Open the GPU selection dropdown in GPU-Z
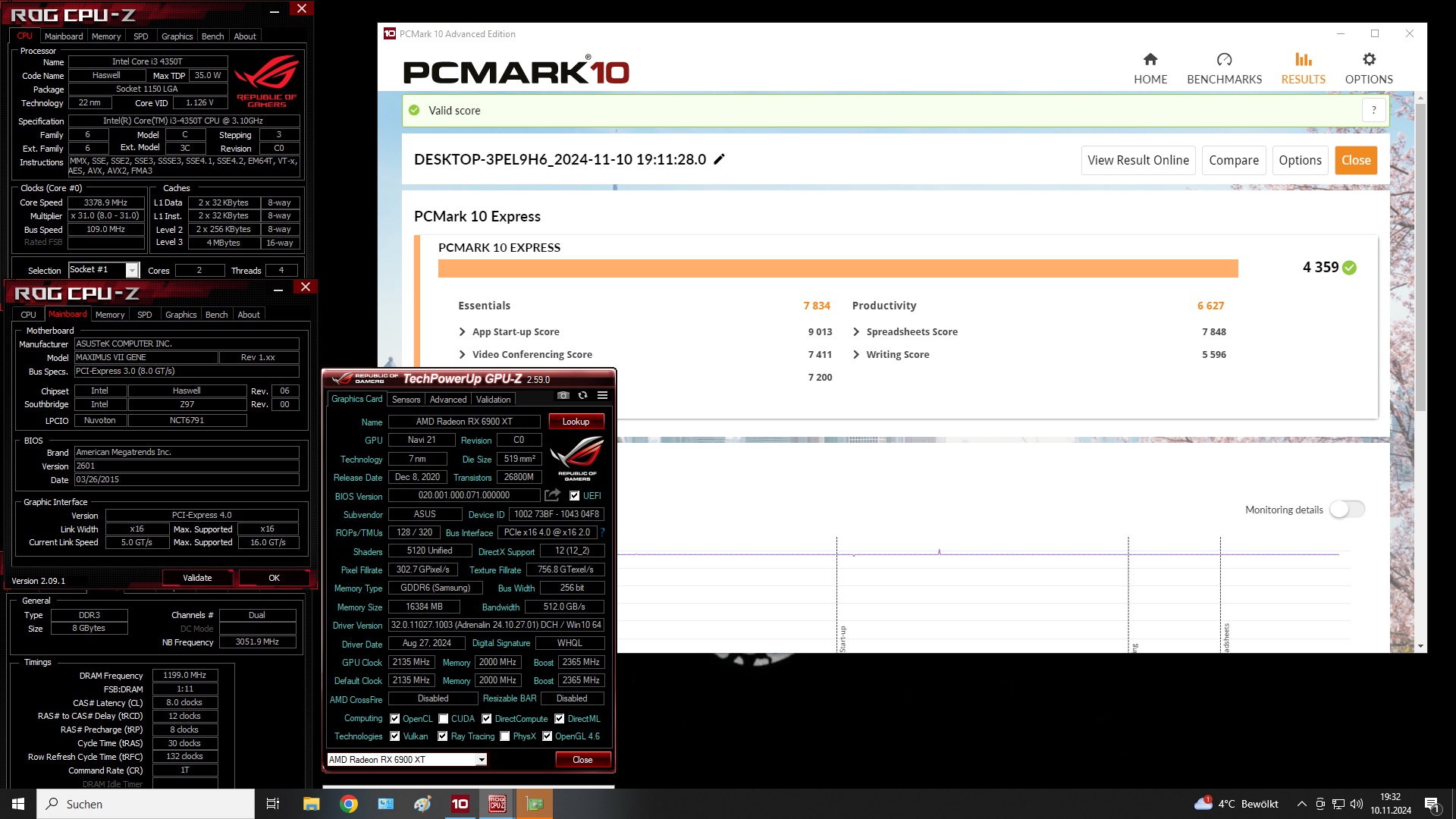The image size is (1456, 819). point(482,760)
